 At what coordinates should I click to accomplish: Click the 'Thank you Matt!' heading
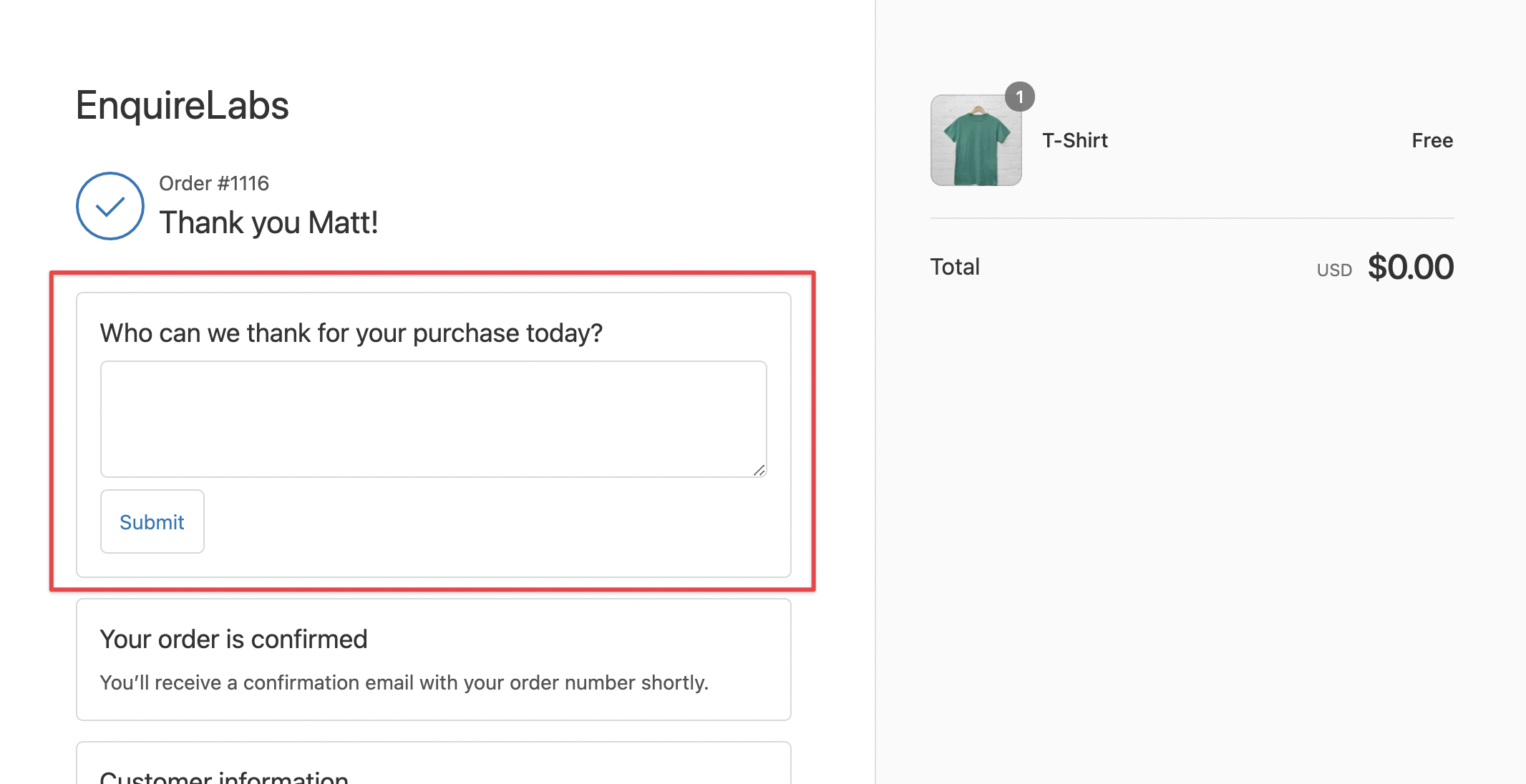click(268, 222)
